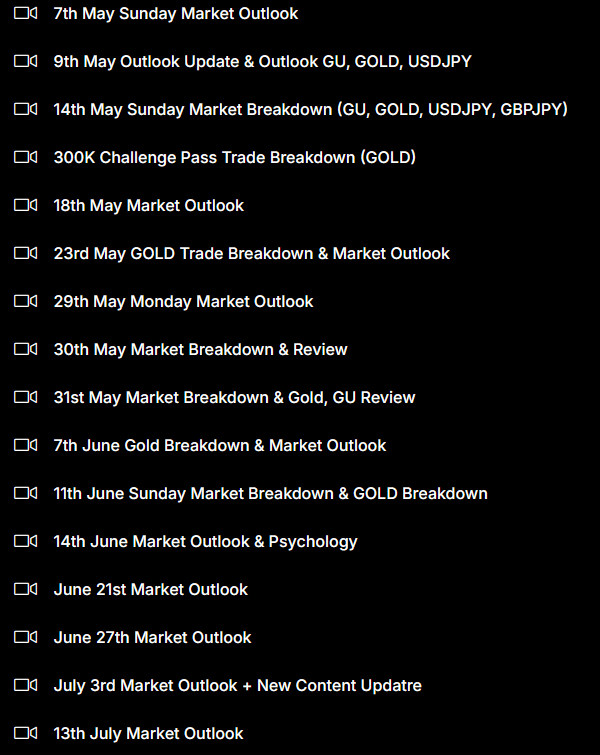The height and width of the screenshot is (755, 600).
Task: Click video icon for 14th June Market Outlook & Psychology
Action: (25, 542)
